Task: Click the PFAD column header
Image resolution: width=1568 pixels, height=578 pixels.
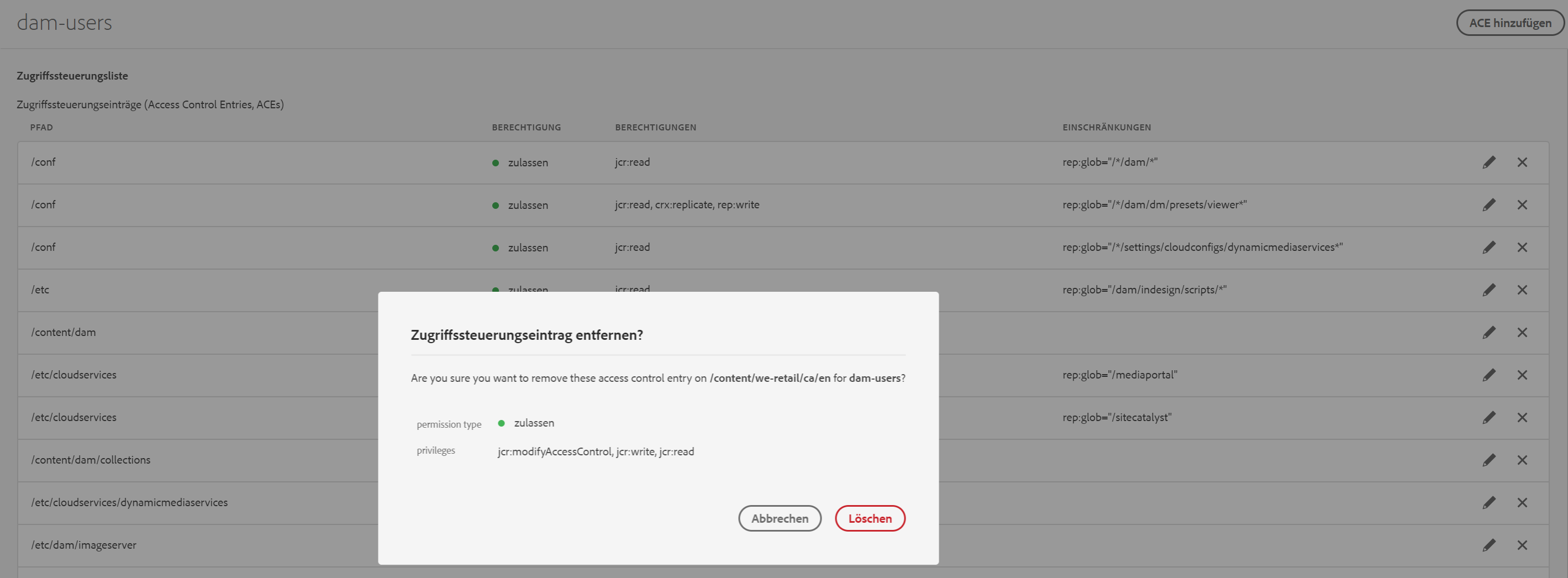Action: click(x=41, y=127)
